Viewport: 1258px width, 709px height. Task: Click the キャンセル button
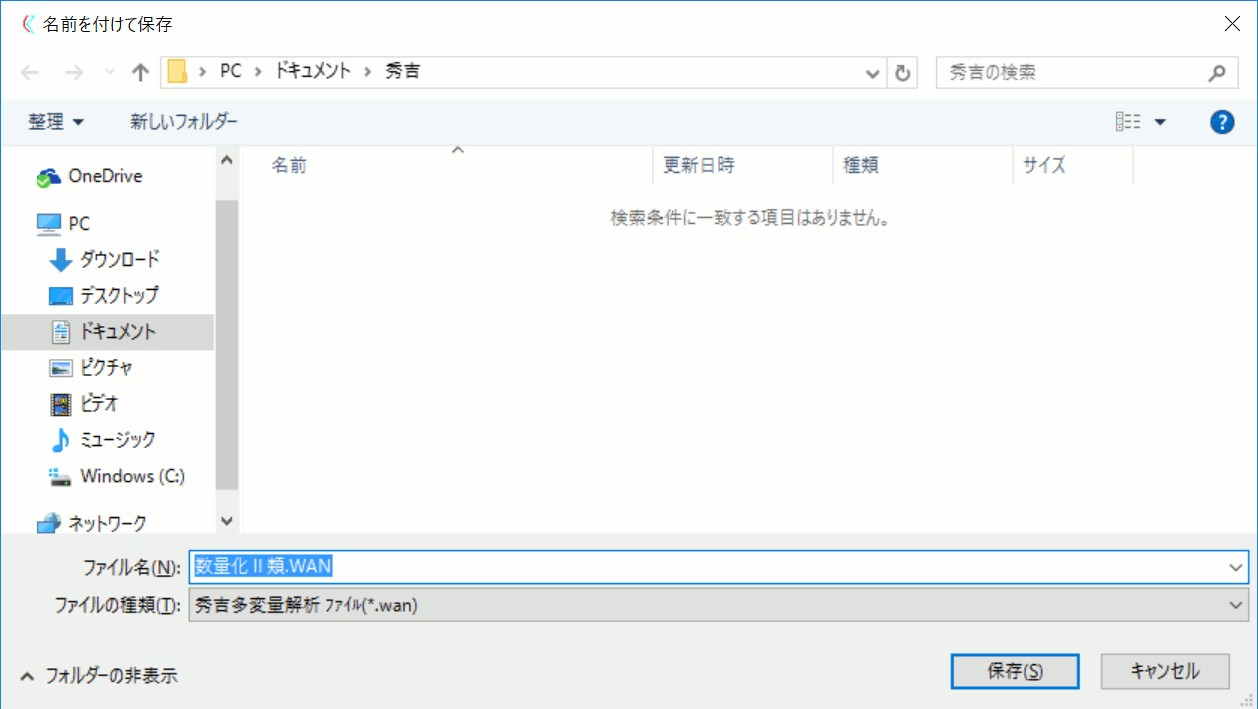tap(1165, 672)
